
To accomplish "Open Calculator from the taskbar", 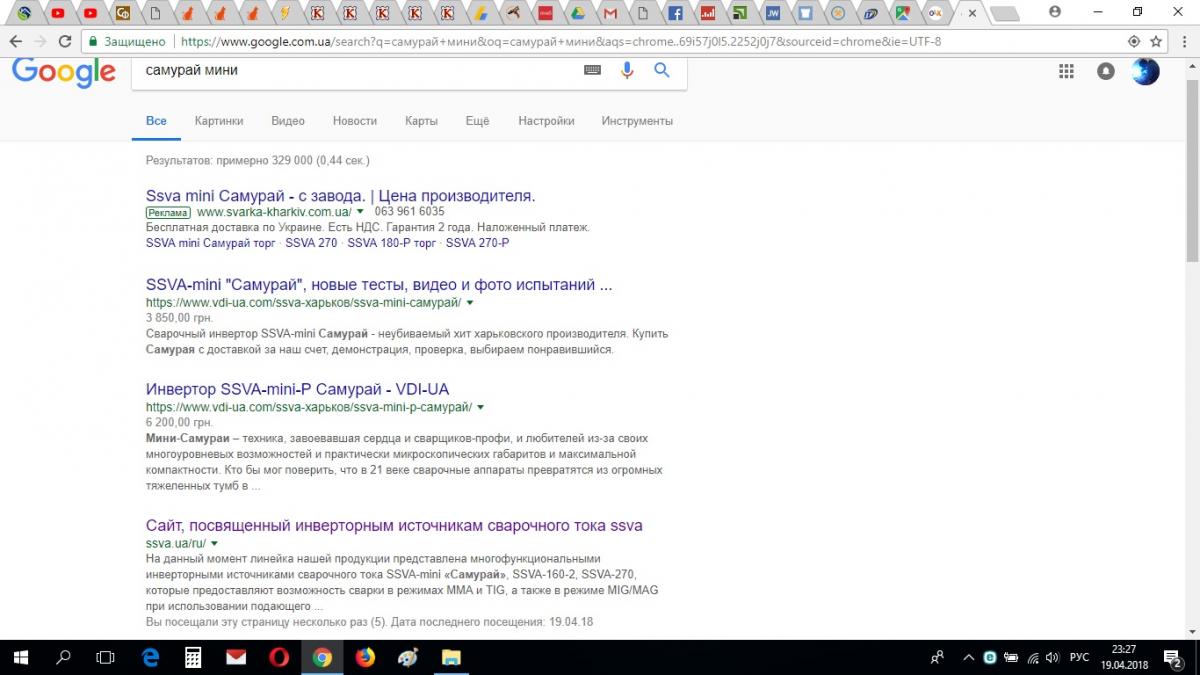I will (x=193, y=657).
